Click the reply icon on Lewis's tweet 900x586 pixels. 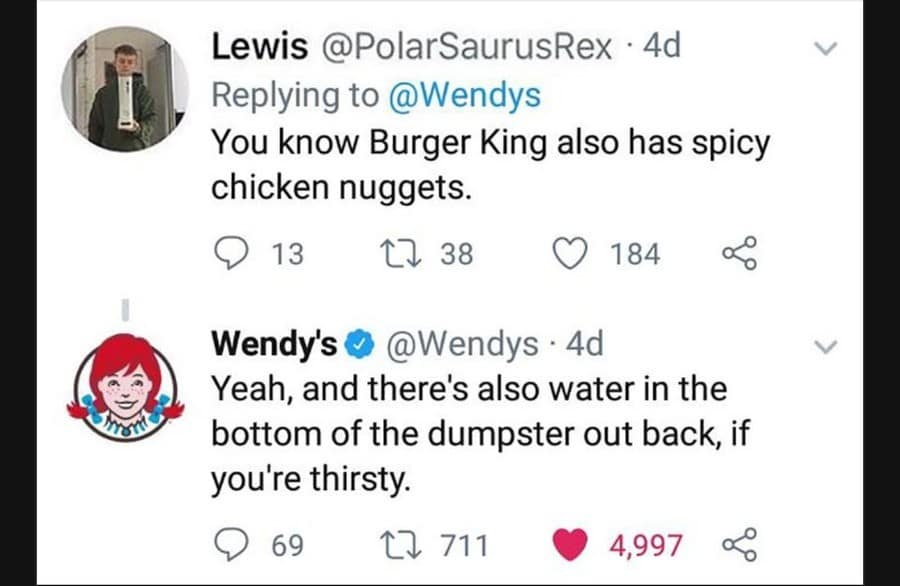coord(233,254)
